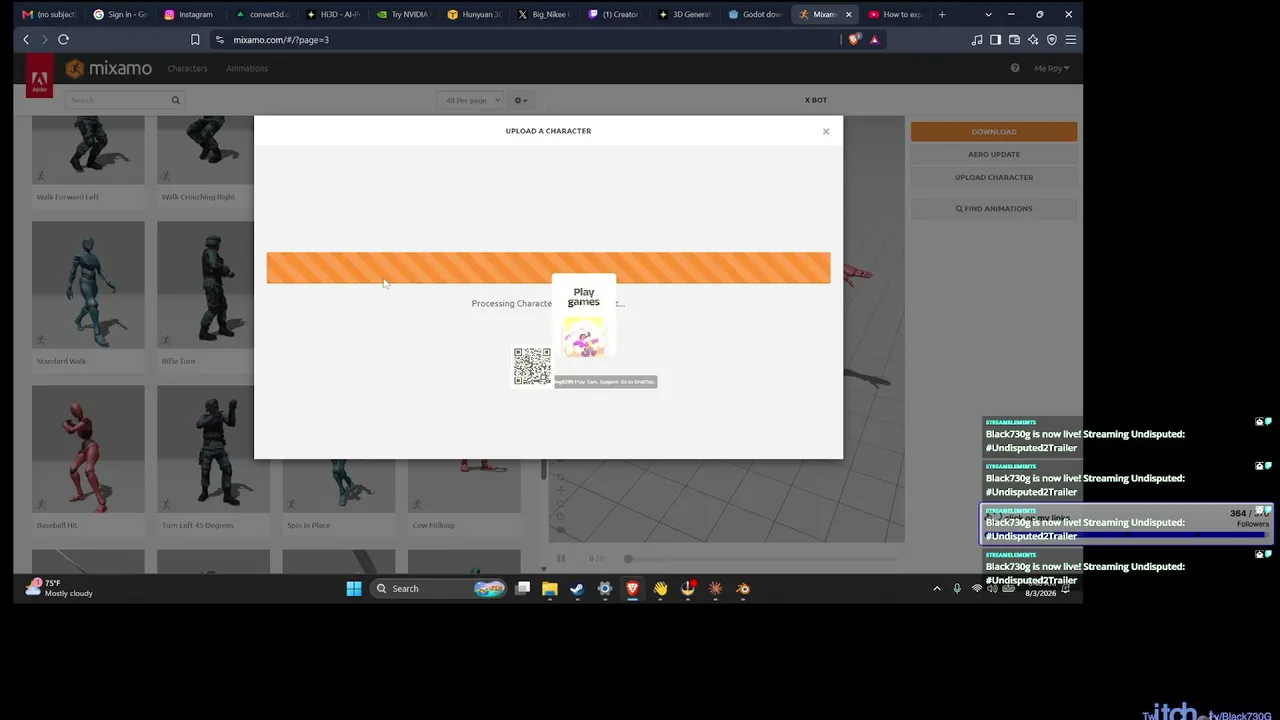1280x720 pixels.
Task: Click the Cow Milking label
Action: [x=433, y=526]
